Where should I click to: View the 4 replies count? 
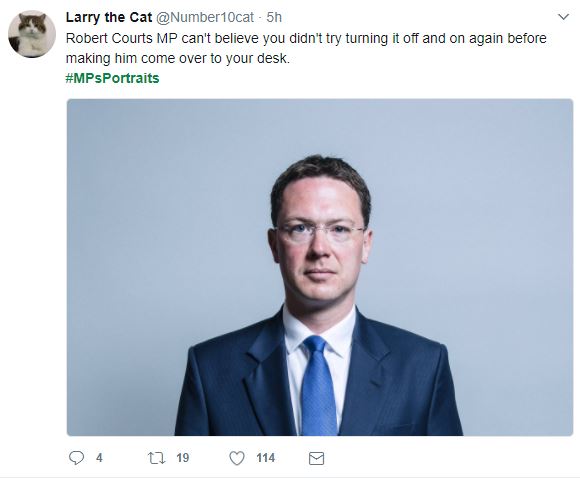click(x=99, y=458)
